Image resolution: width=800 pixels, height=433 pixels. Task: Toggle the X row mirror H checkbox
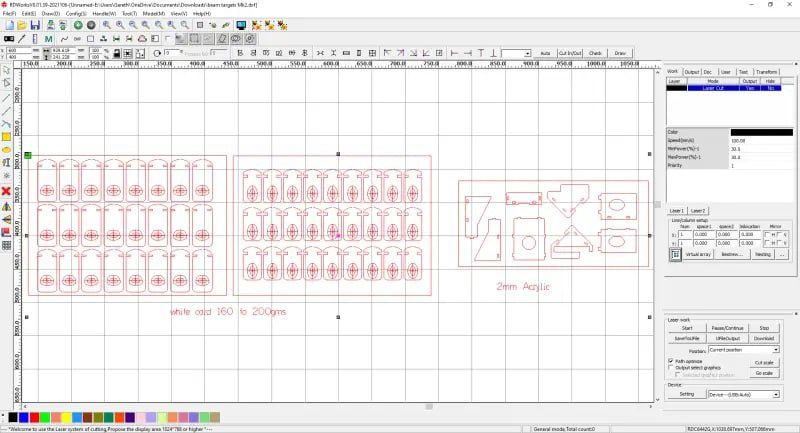click(767, 235)
